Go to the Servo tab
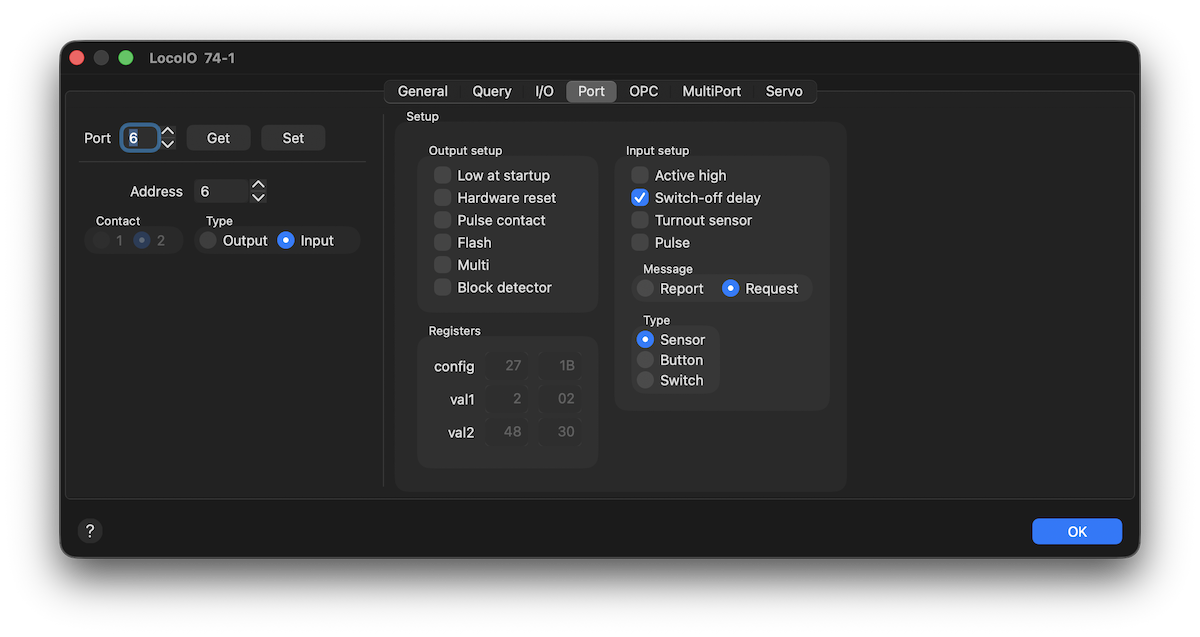This screenshot has width=1200, height=637. pyautogui.click(x=784, y=91)
